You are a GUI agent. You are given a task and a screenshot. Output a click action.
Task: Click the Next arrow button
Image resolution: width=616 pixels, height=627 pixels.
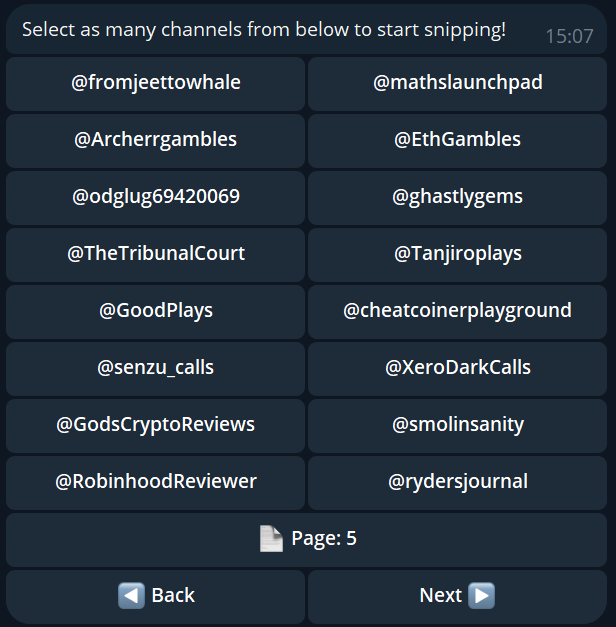(457, 596)
